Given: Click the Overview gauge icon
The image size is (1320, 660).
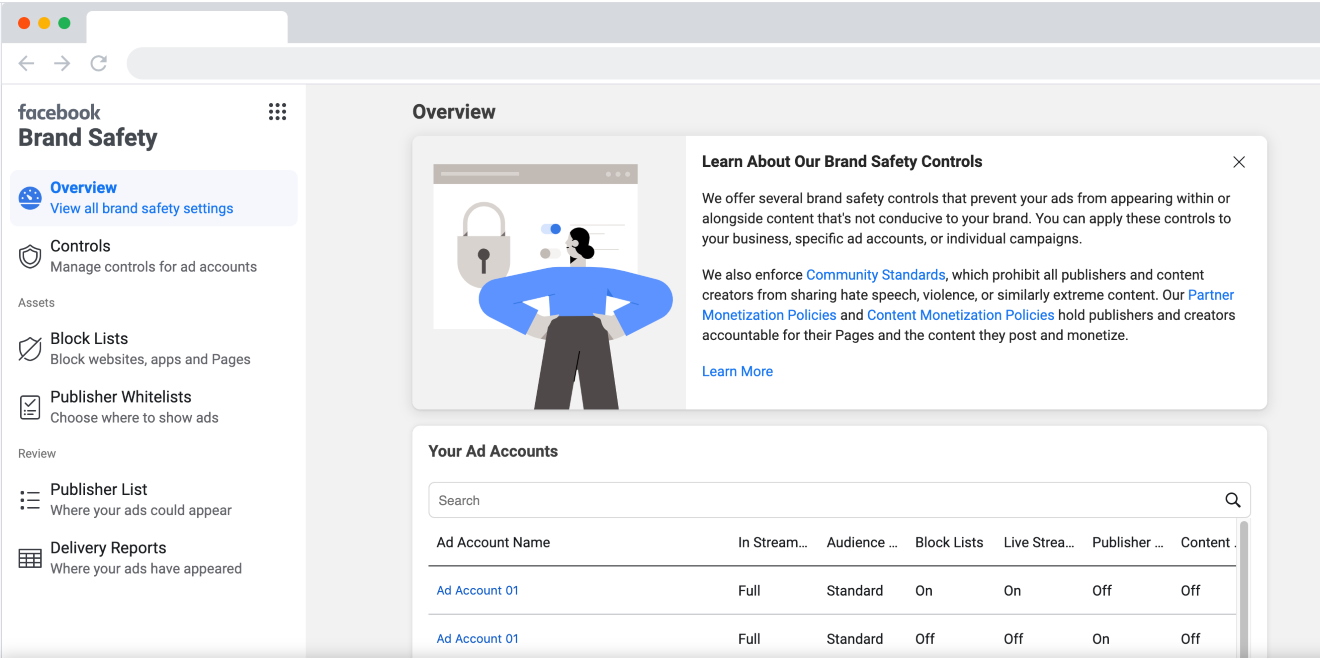Looking at the screenshot, I should pos(30,198).
